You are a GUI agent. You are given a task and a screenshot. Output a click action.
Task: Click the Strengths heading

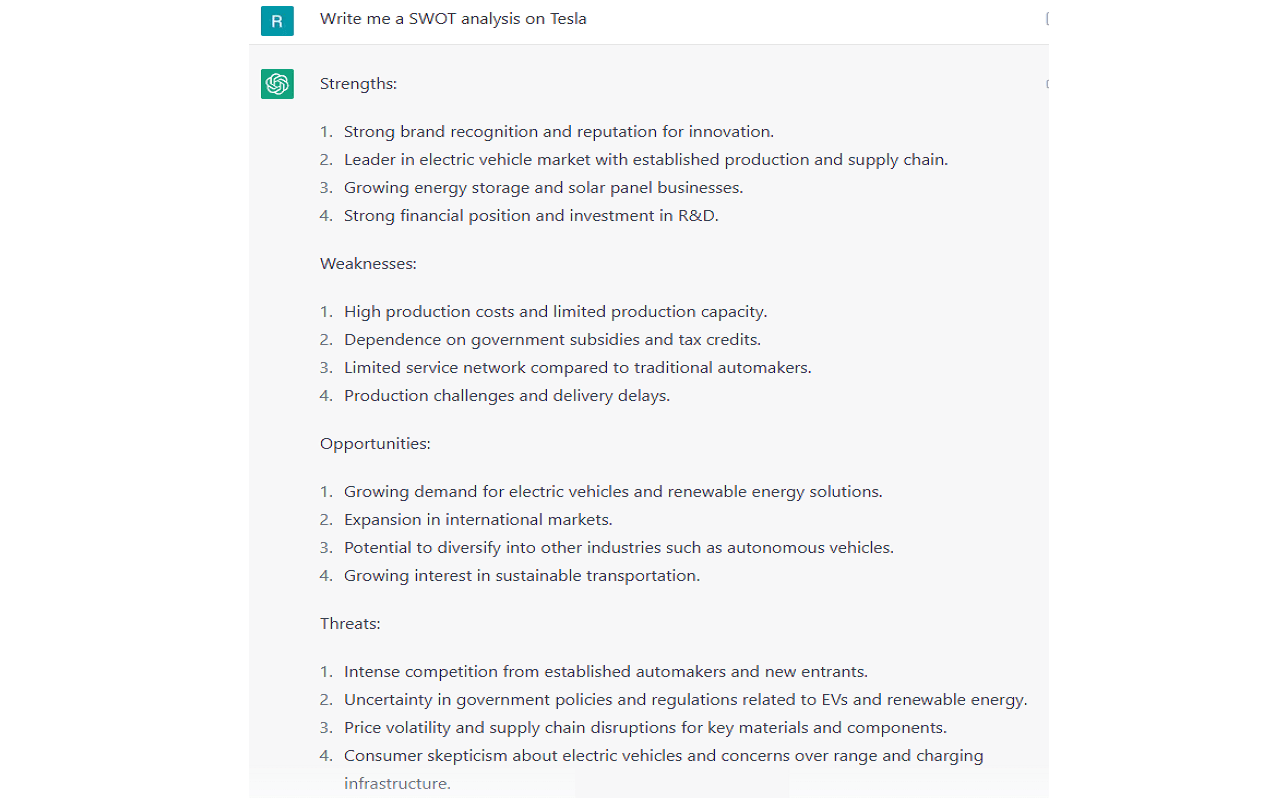point(358,84)
